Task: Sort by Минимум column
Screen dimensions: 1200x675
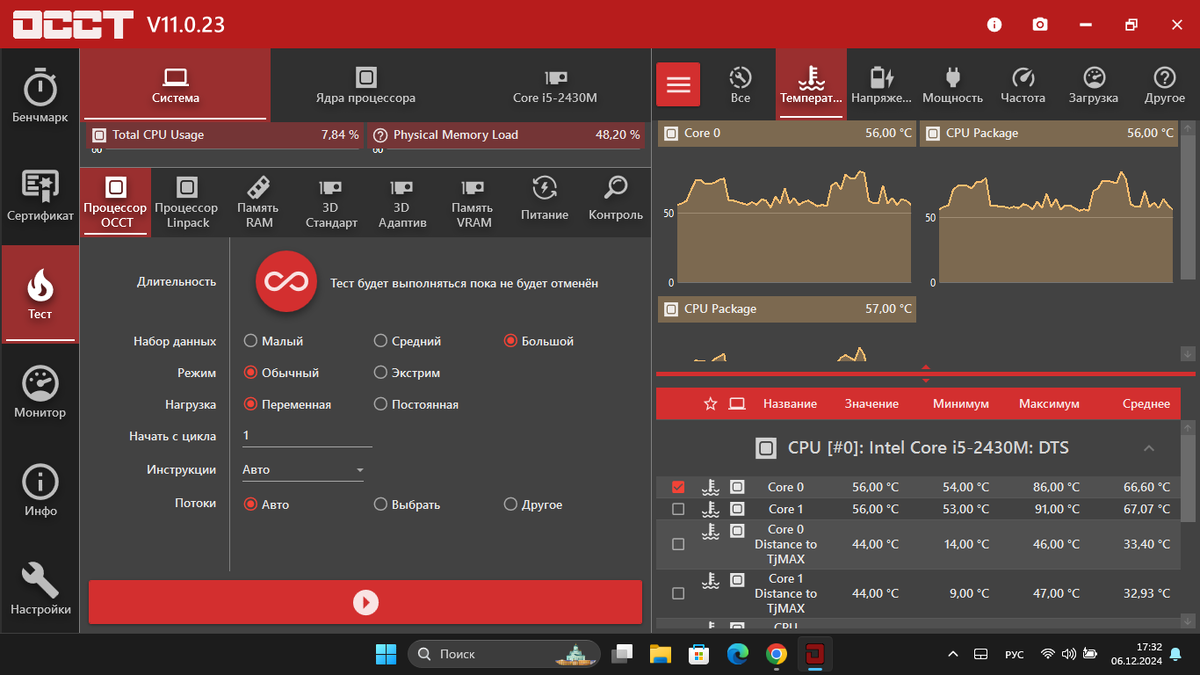Action: tap(961, 404)
